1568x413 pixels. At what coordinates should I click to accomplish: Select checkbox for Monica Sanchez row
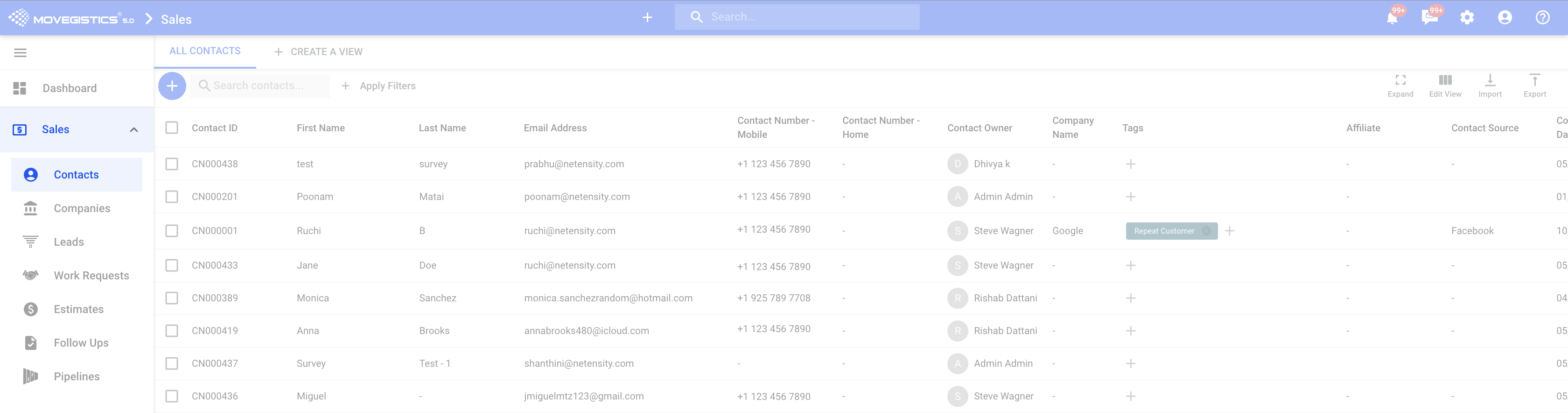[172, 298]
